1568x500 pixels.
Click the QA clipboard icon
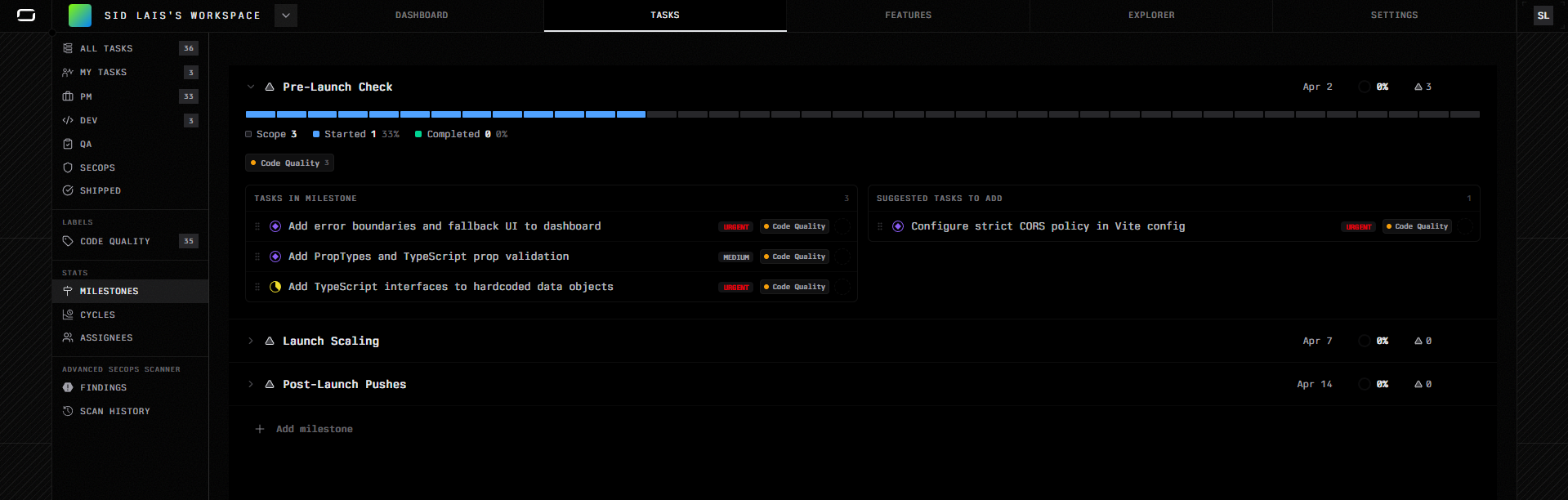[68, 144]
